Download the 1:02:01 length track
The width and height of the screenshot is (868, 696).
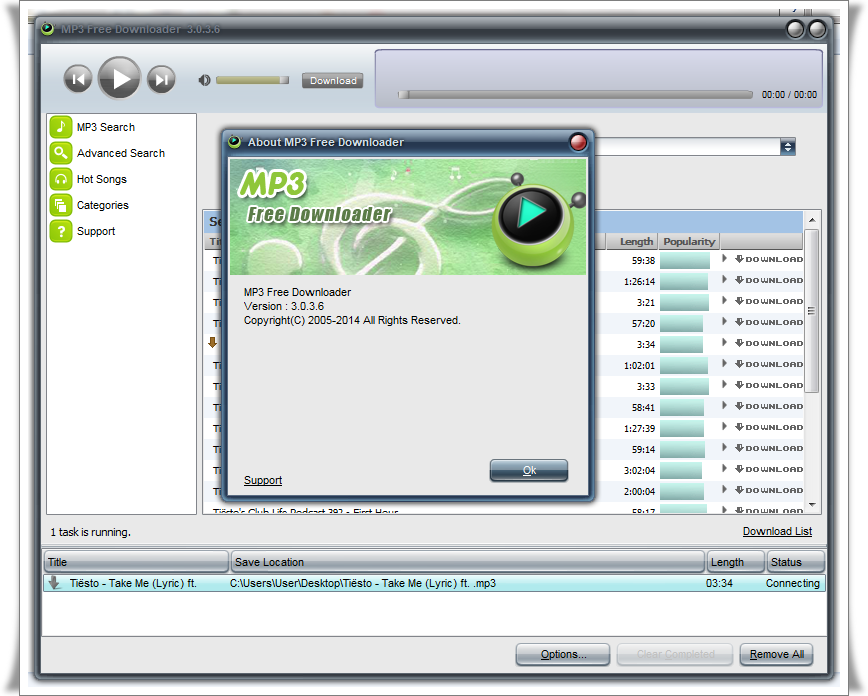[769, 364]
